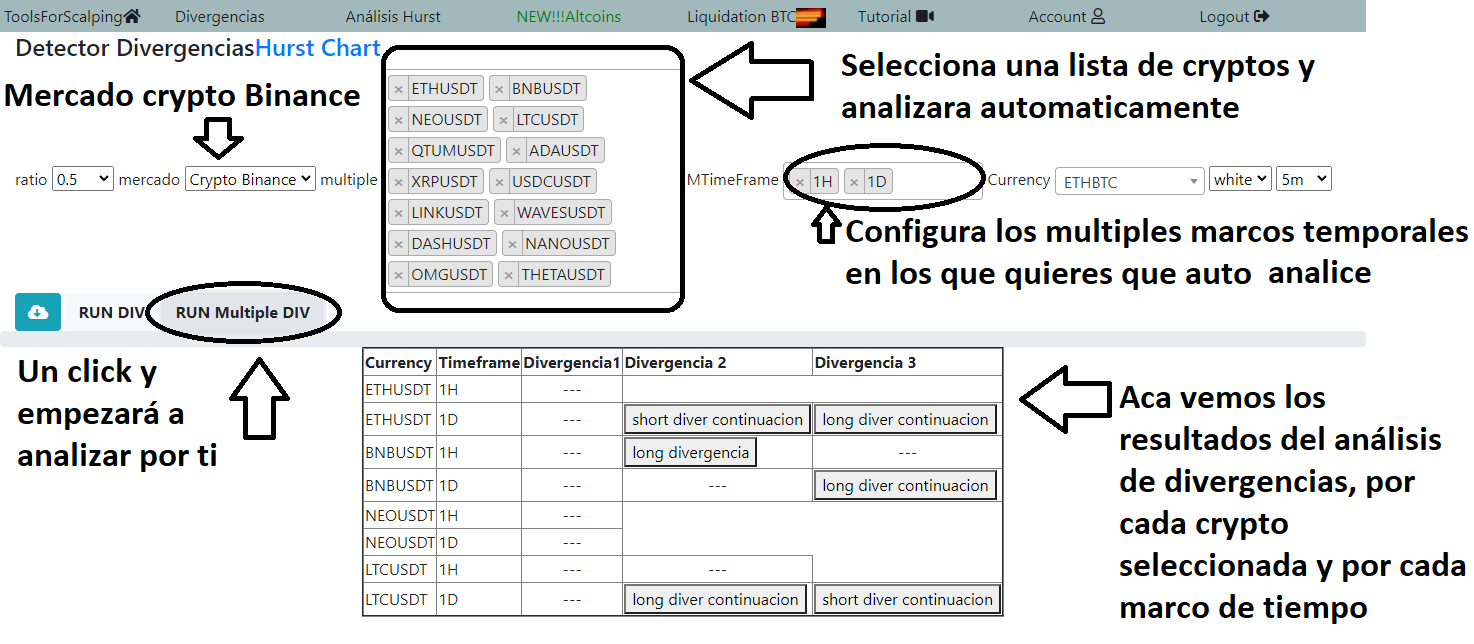Go to Análisis Hurst page
Viewport: 1474px width, 644px height.
pos(393,16)
